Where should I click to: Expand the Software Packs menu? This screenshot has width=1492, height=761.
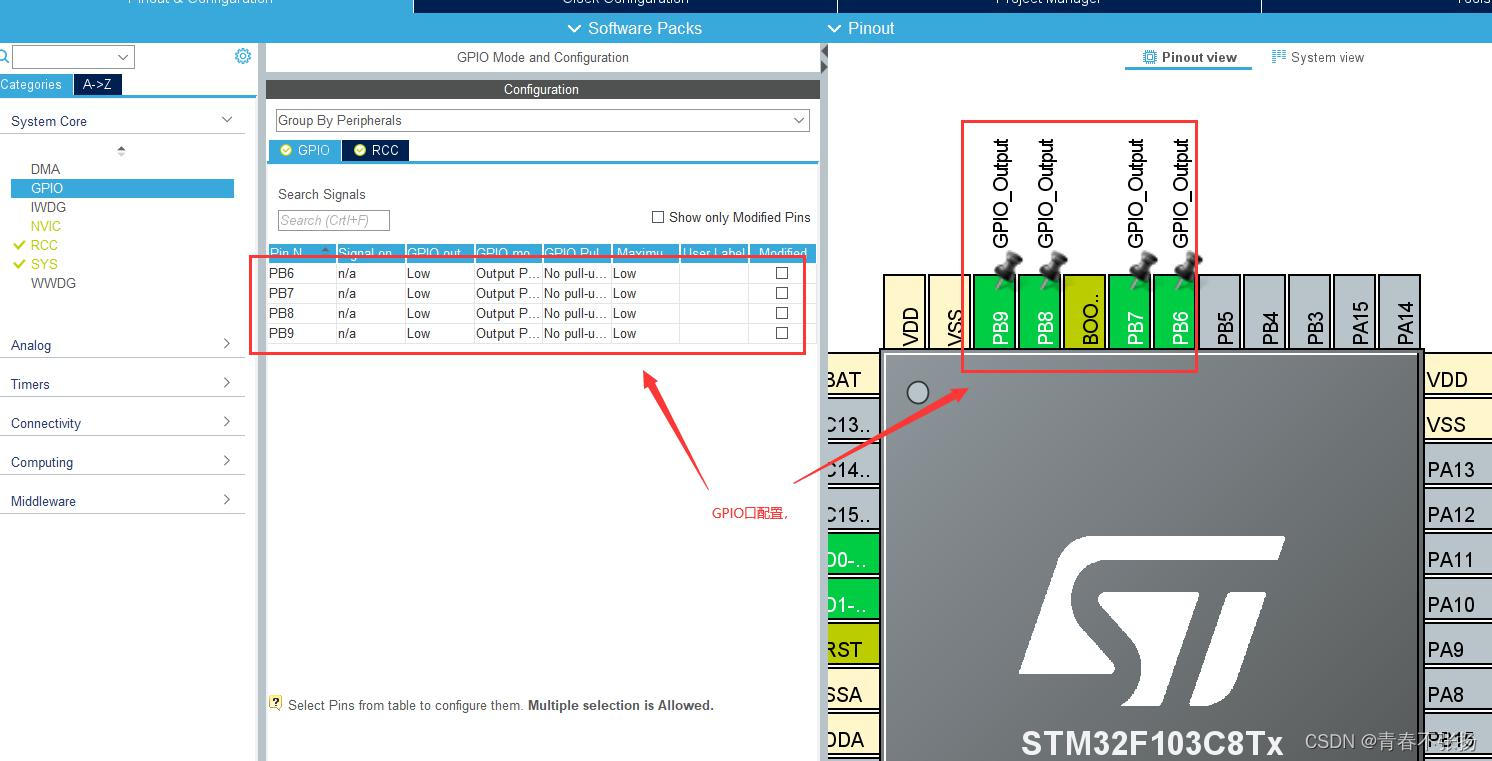[x=634, y=28]
